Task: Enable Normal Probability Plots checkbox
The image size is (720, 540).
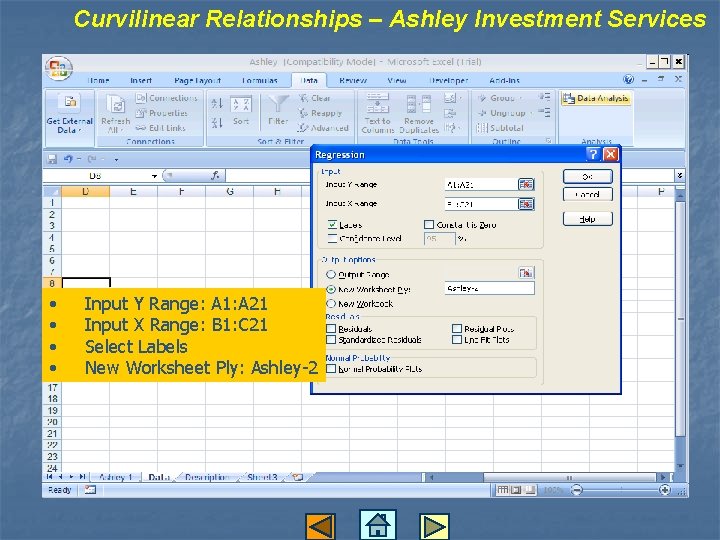Action: point(331,369)
